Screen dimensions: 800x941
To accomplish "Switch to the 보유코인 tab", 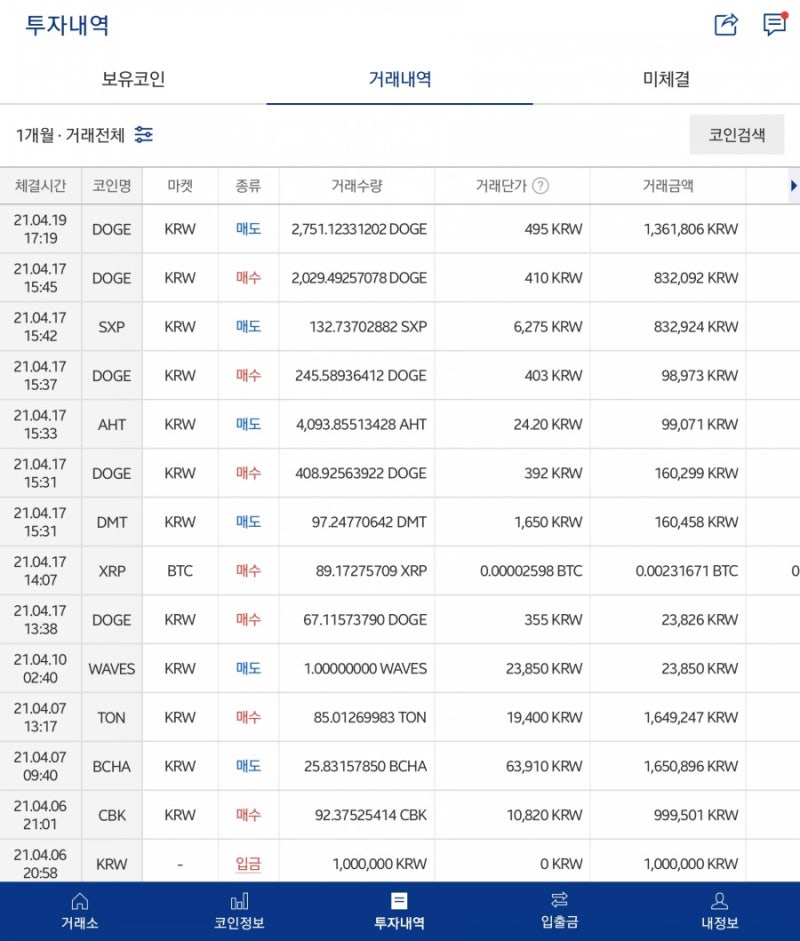I will point(133,79).
